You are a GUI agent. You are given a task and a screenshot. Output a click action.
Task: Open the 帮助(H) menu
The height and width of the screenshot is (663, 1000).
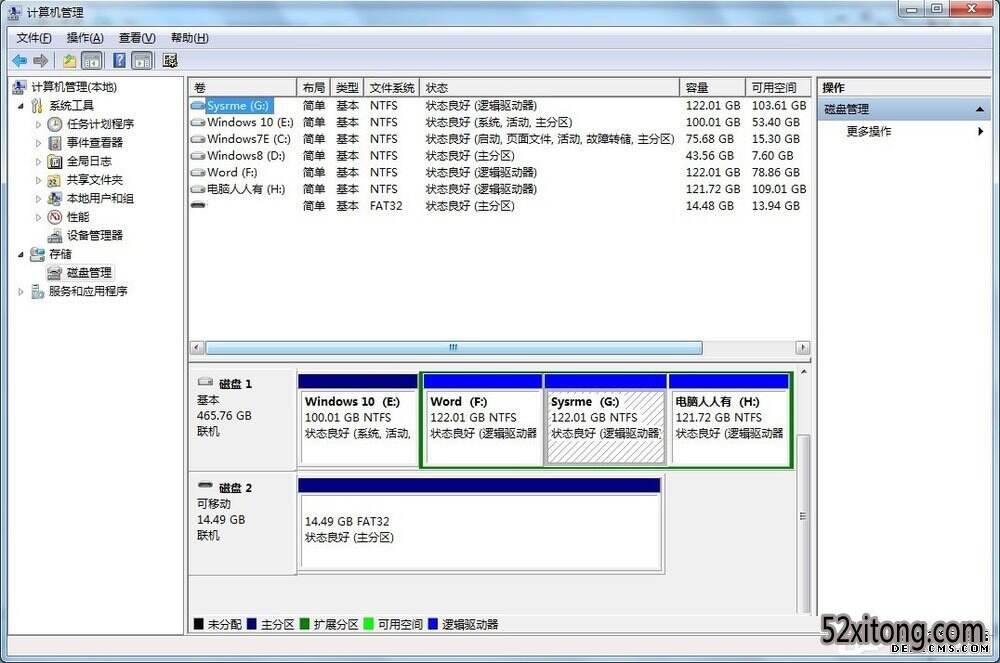(189, 38)
